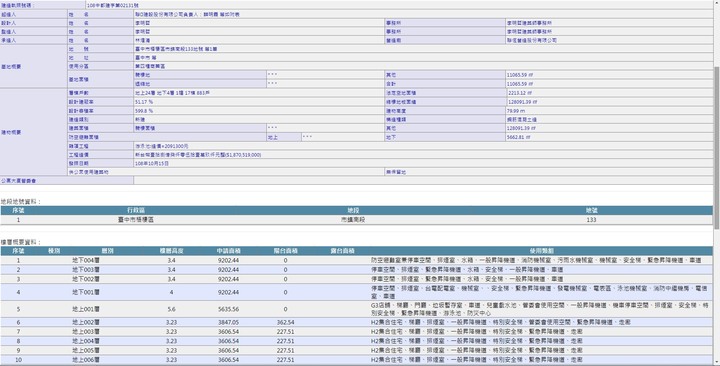720x366 pixels.
Task: Click the 層別 column header
Action: tap(107, 251)
